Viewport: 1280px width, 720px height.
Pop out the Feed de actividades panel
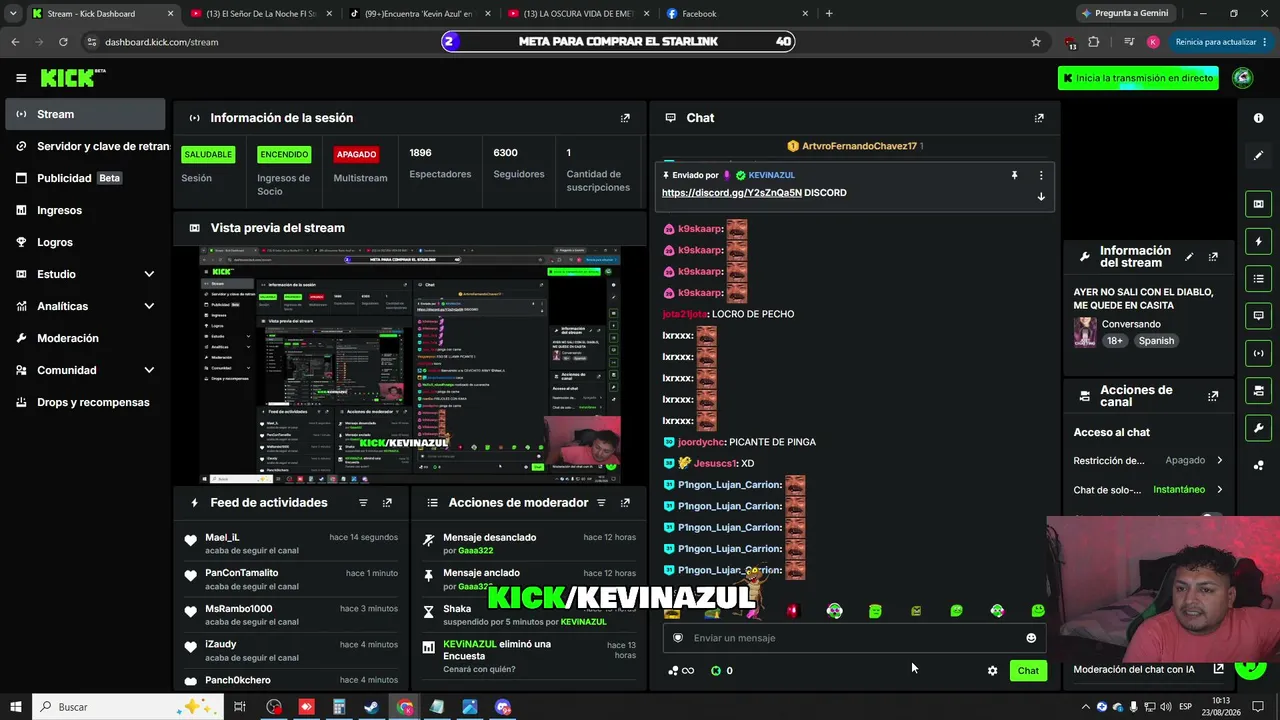tap(387, 503)
